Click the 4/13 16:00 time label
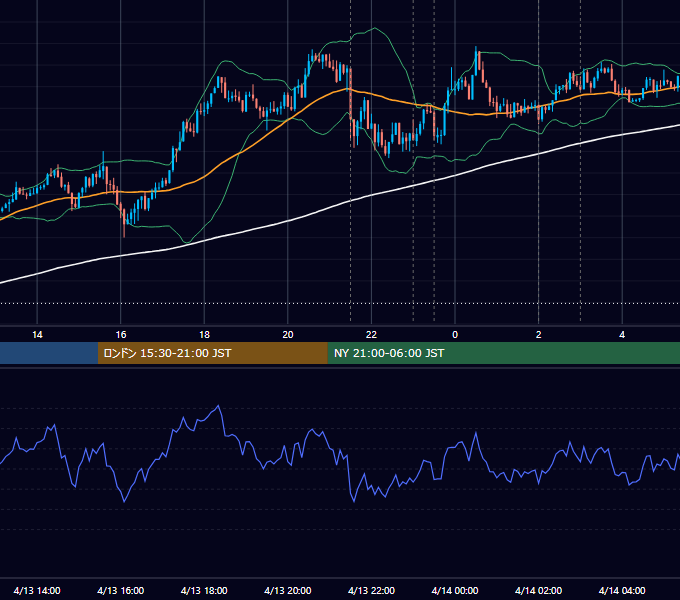This screenshot has height=600, width=680. pyautogui.click(x=121, y=590)
